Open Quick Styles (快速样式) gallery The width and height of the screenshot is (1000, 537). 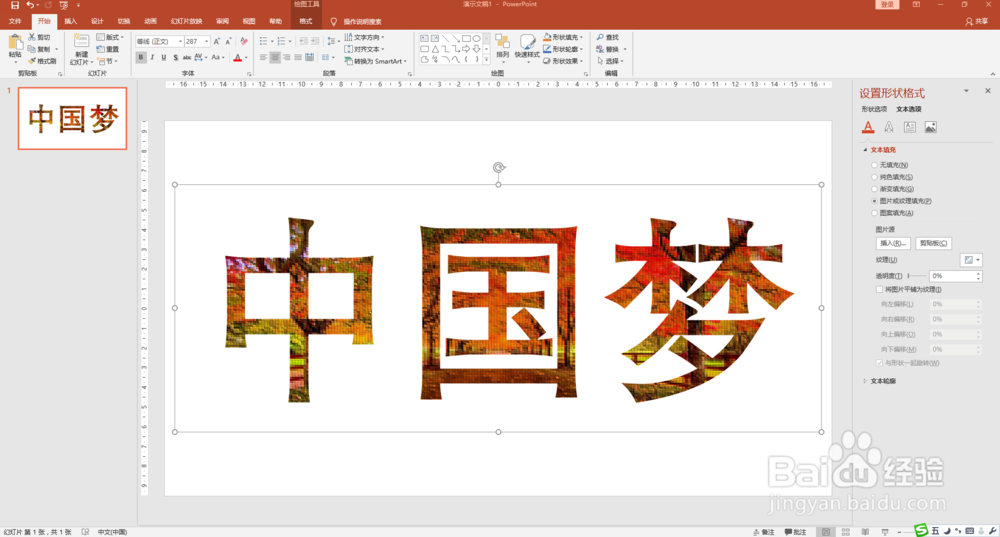(x=527, y=48)
